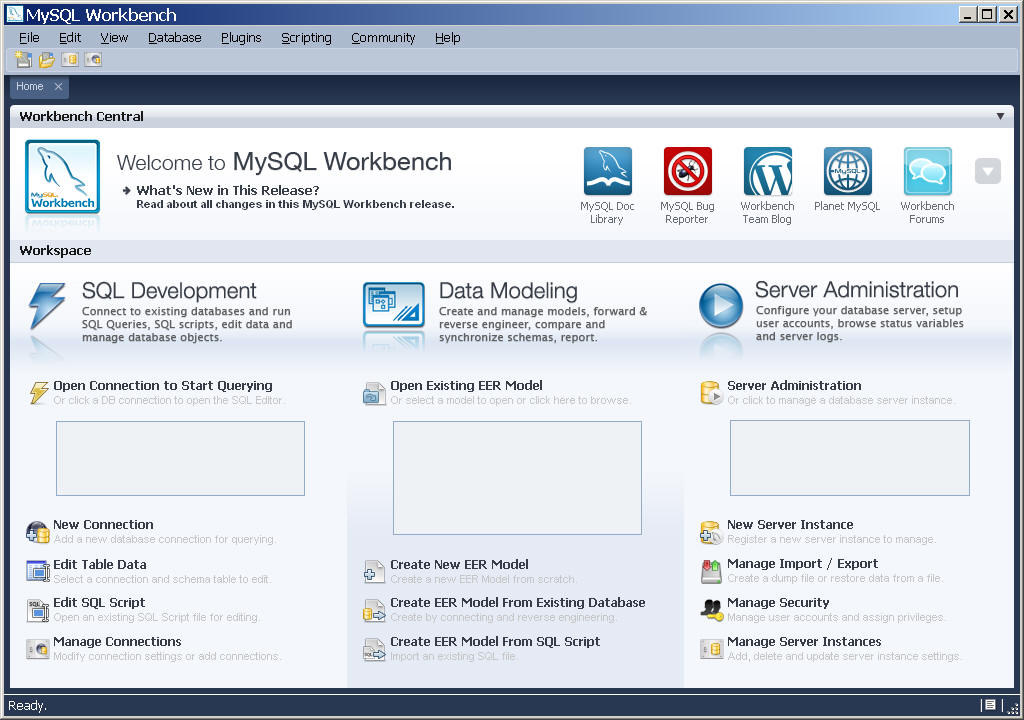1024x720 pixels.
Task: Close the Home tab
Action: point(58,86)
